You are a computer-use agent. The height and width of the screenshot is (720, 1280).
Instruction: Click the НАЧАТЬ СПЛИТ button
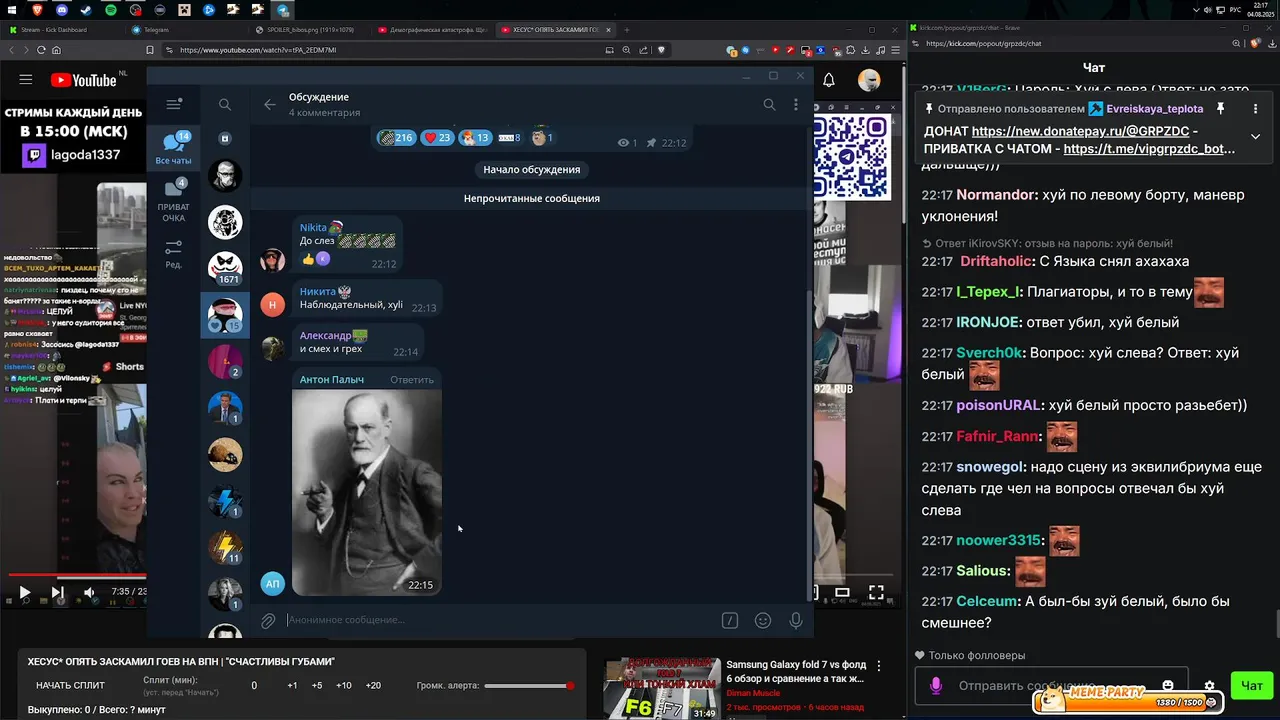click(70, 685)
